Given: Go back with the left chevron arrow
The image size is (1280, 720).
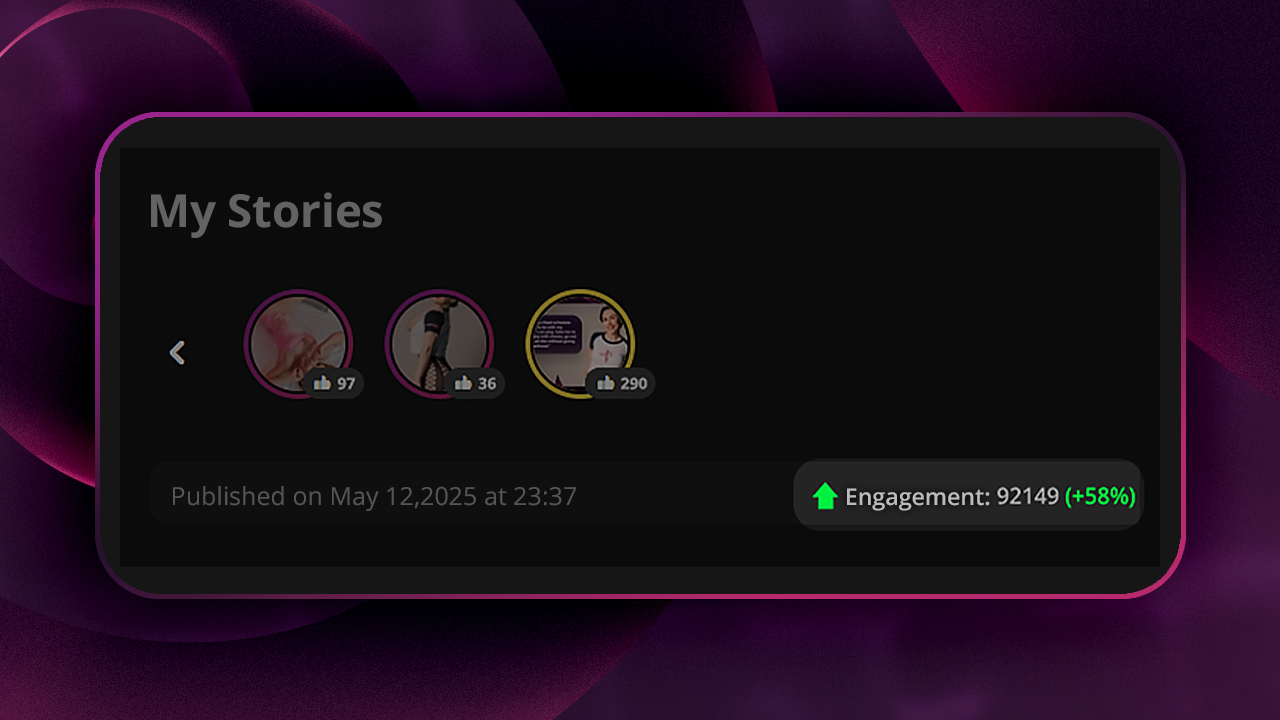Looking at the screenshot, I should point(177,352).
